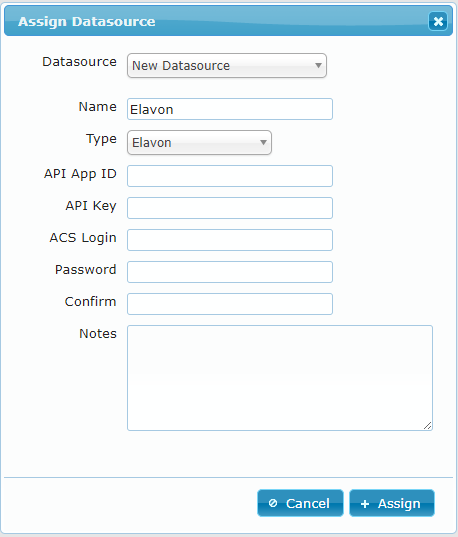
Task: Click the Assign button
Action: point(392,503)
